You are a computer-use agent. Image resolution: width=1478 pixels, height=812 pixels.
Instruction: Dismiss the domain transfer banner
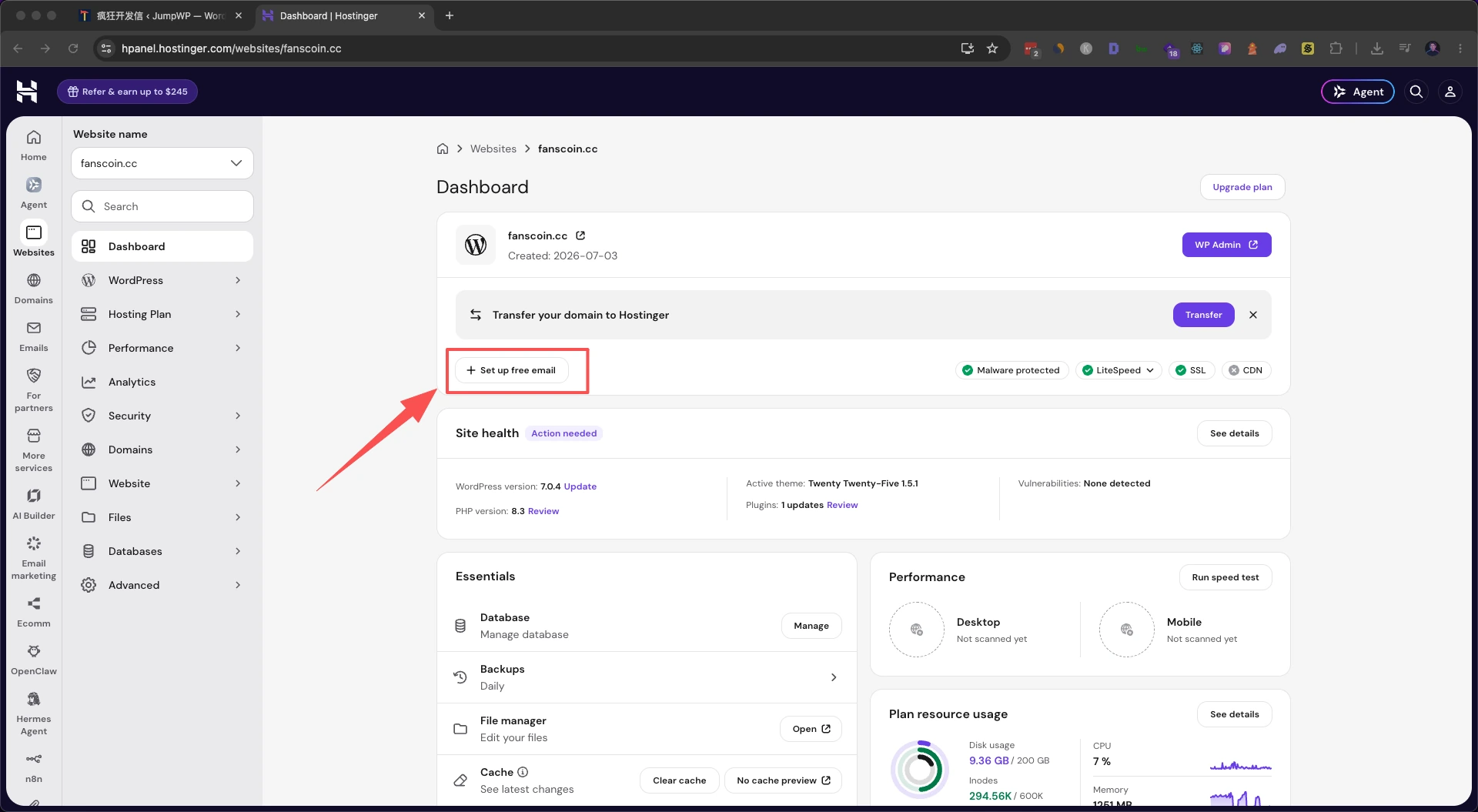tap(1253, 315)
